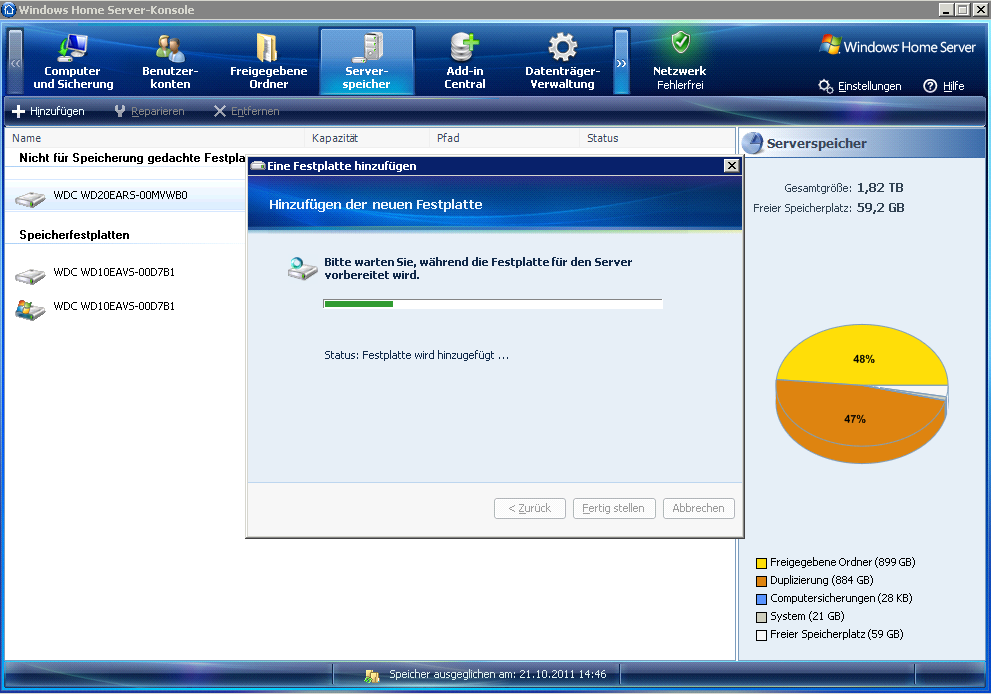Click the Gesamtgröße 1,82 TB value
Screen dimensions: 991x694
tap(880, 188)
